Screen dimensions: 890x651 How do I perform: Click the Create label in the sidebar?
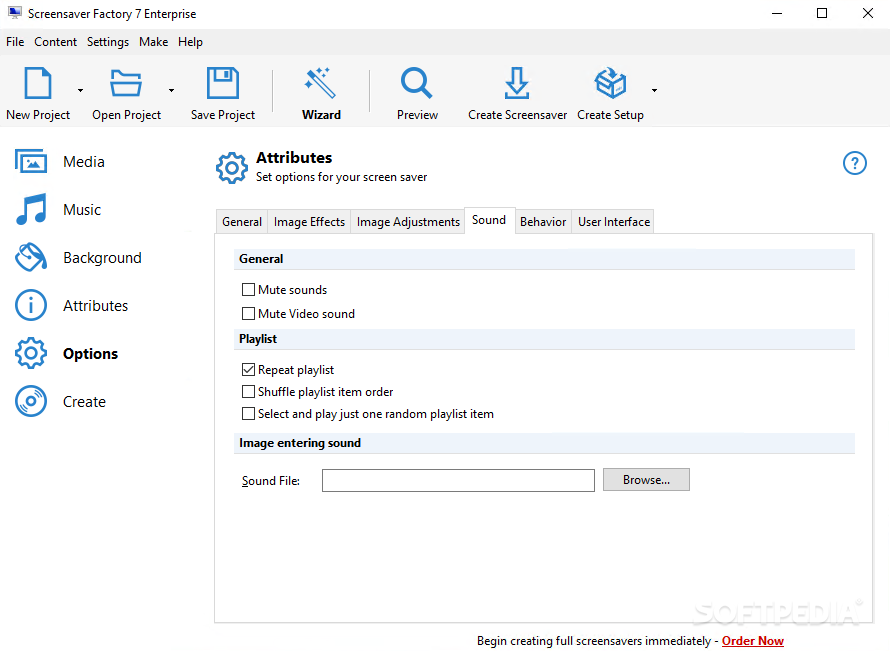click(x=84, y=401)
